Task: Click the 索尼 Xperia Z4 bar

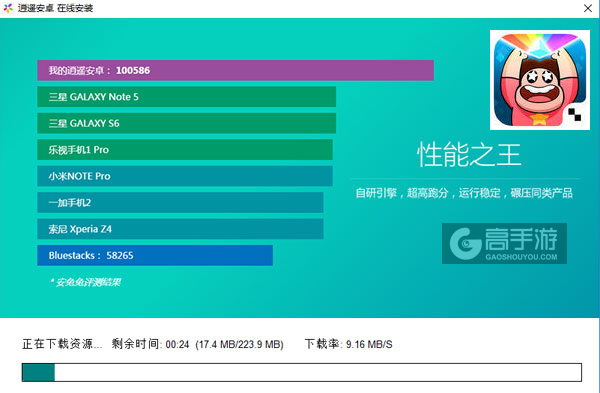Action: pyautogui.click(x=180, y=229)
